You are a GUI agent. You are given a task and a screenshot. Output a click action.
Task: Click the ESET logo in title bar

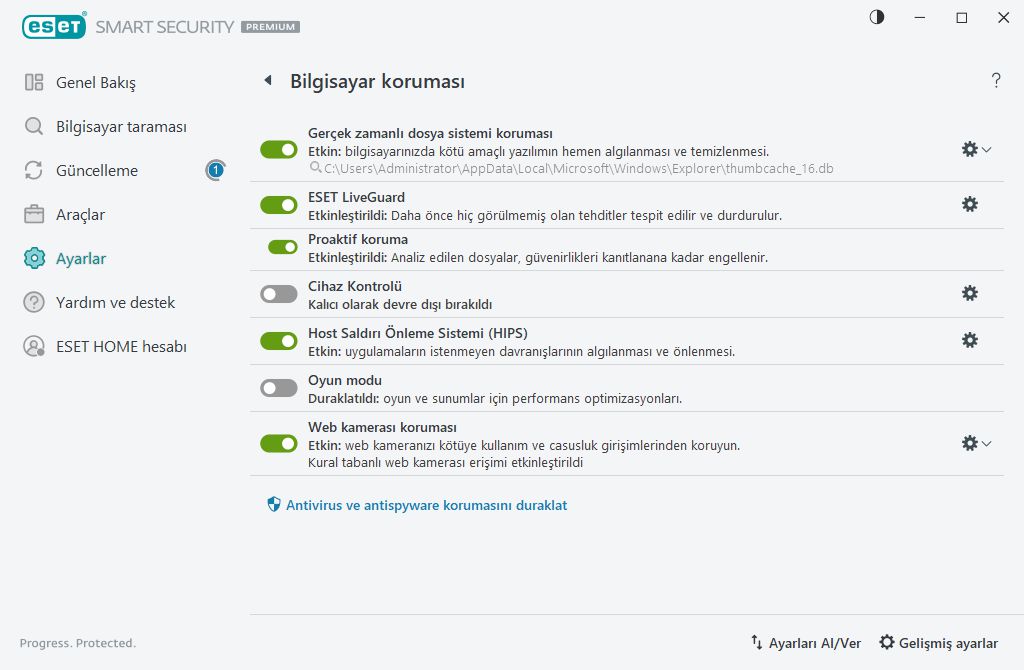[53, 26]
